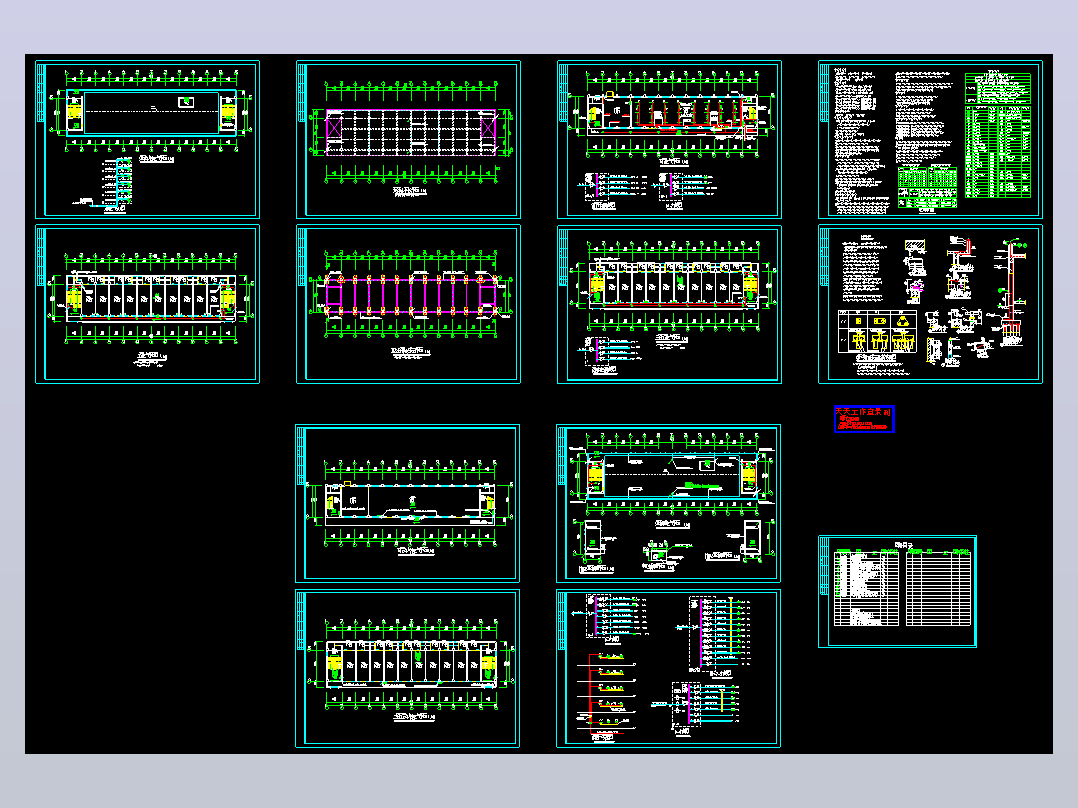Image resolution: width=1078 pixels, height=808 pixels.
Task: Click the magenta X-marked bay at left of dashed grid plan
Action: (x=333, y=128)
